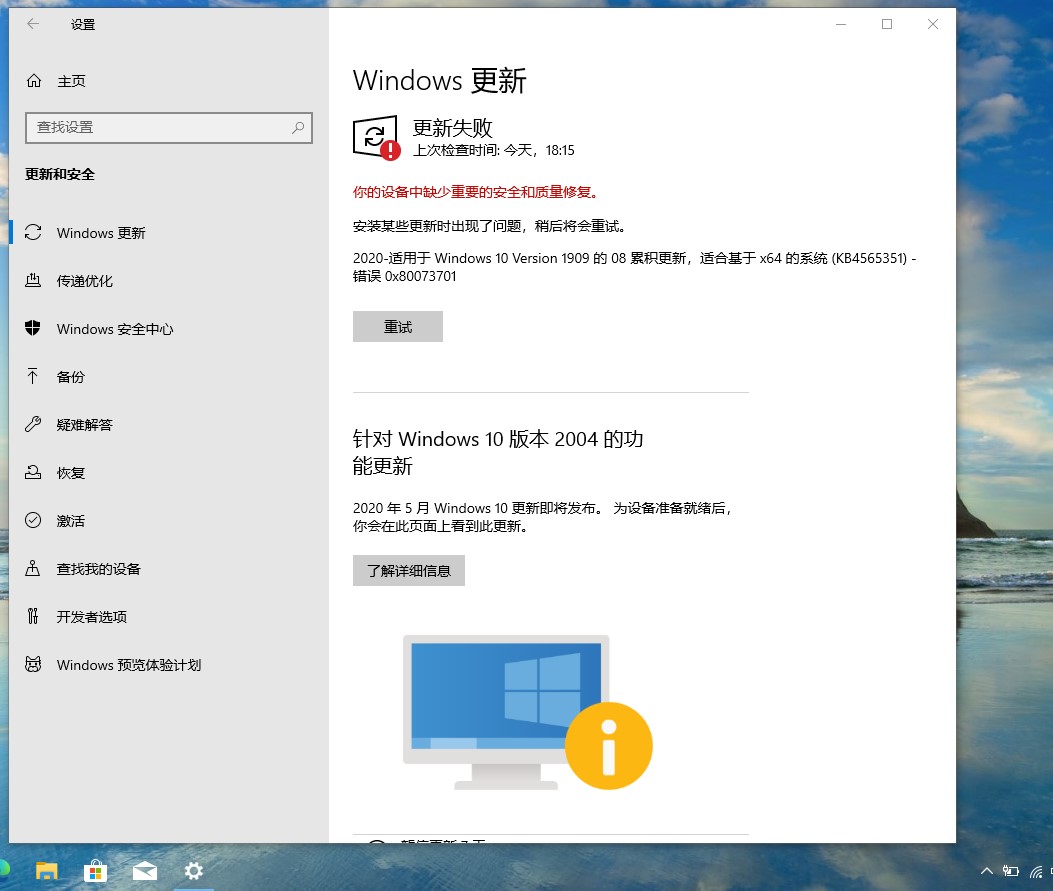The width and height of the screenshot is (1053, 891).
Task: Click the 开发者选项 tools icon
Action: tap(33, 616)
